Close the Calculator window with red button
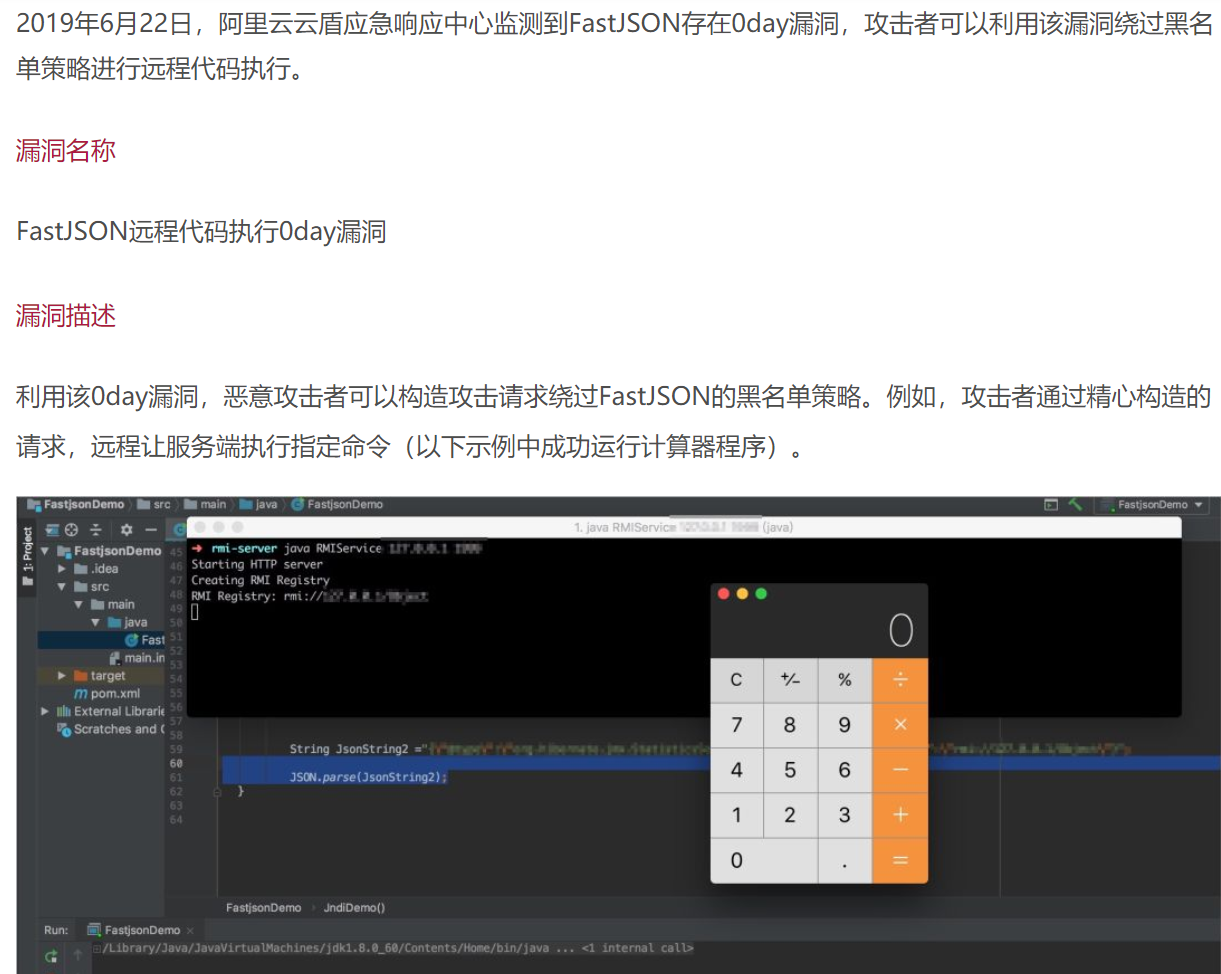This screenshot has width=1221, height=974. coord(724,594)
